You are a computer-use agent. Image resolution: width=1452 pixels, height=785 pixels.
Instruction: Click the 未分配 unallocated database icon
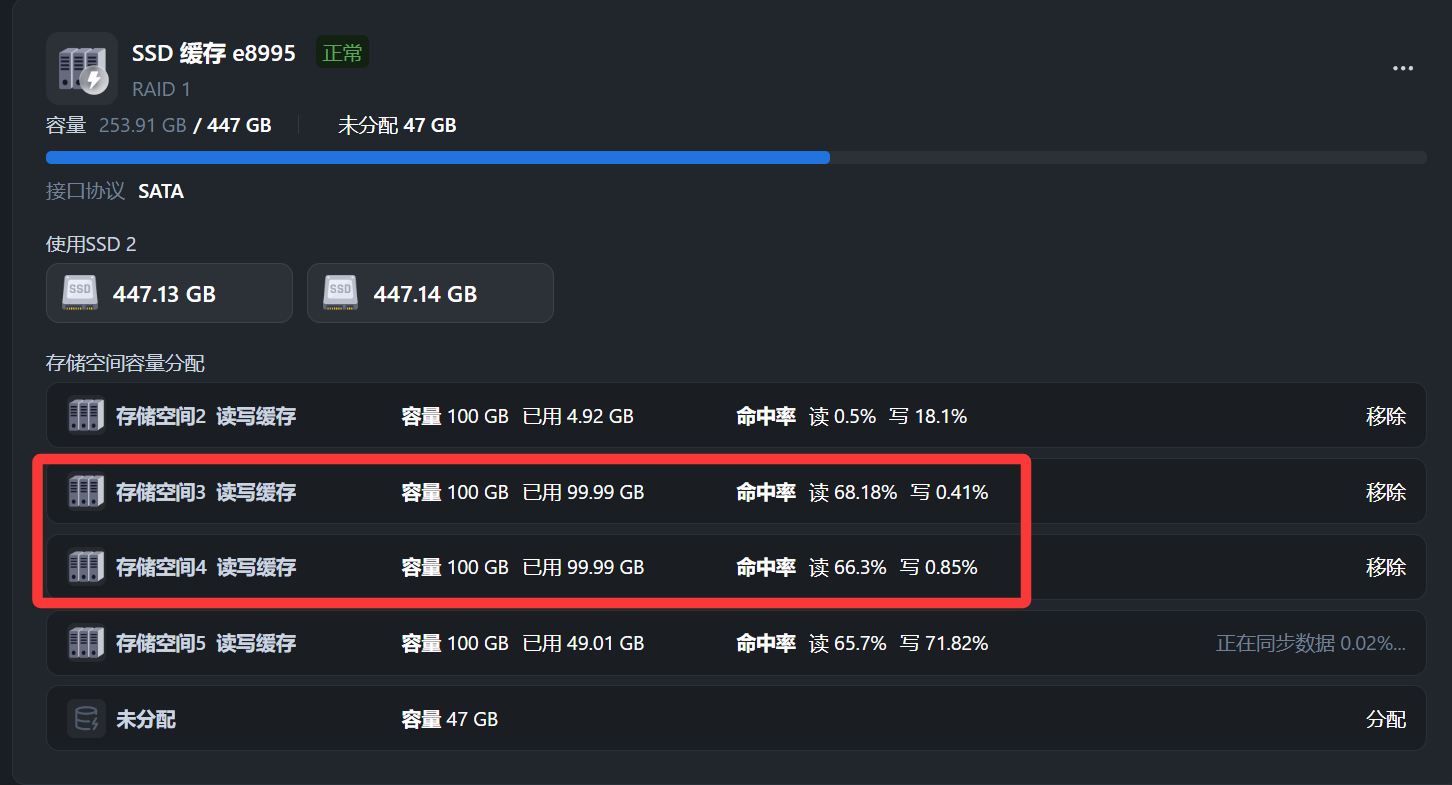point(86,719)
